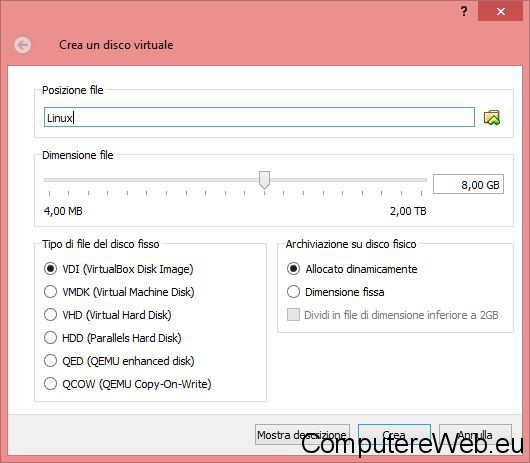Click the Crea button
The width and height of the screenshot is (530, 463).
[394, 435]
